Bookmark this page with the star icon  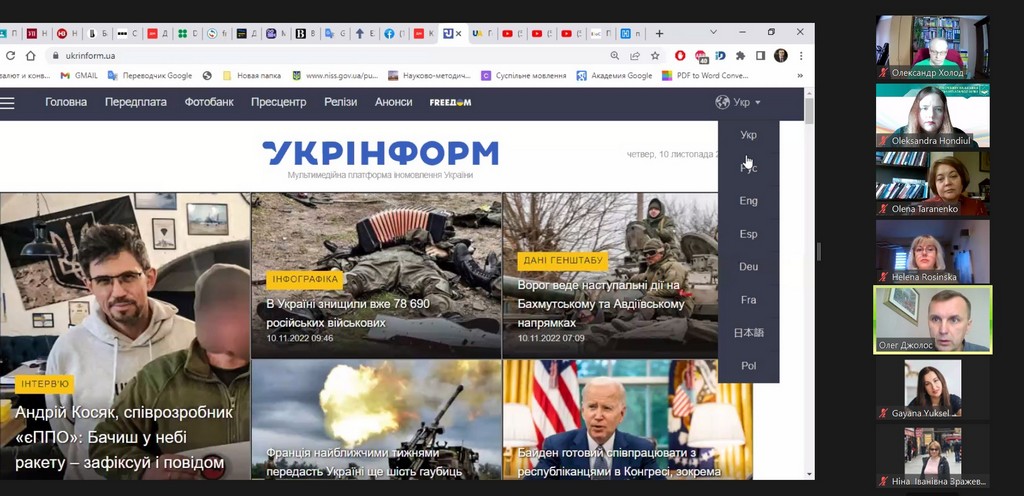(655, 56)
